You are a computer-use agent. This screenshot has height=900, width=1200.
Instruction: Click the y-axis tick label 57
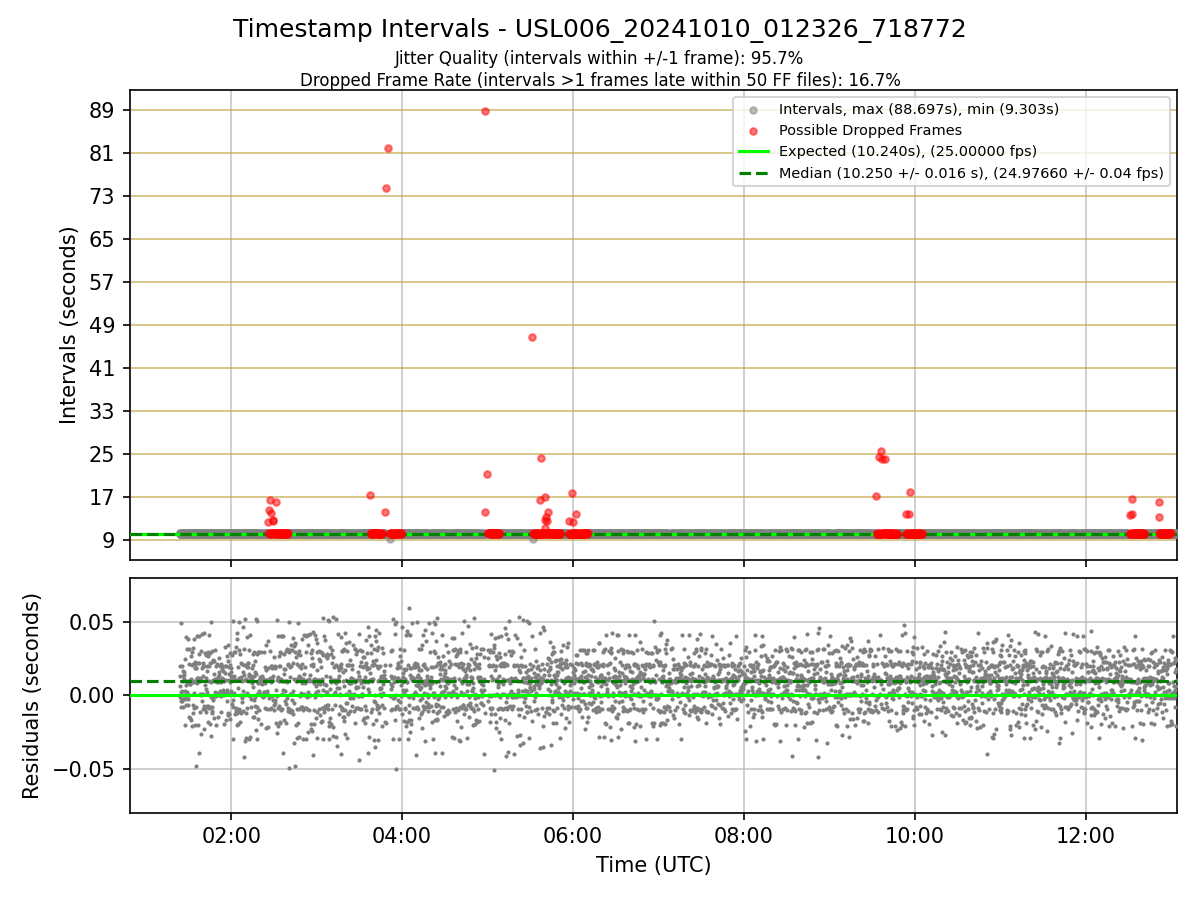point(103,282)
